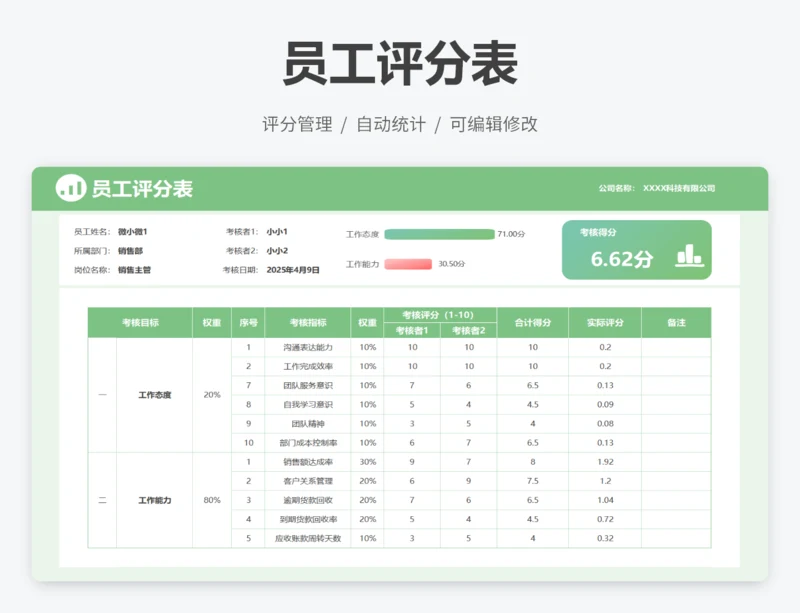This screenshot has height=613, width=800.
Task: Click the podium chart icon in score card
Action: pyautogui.click(x=689, y=255)
